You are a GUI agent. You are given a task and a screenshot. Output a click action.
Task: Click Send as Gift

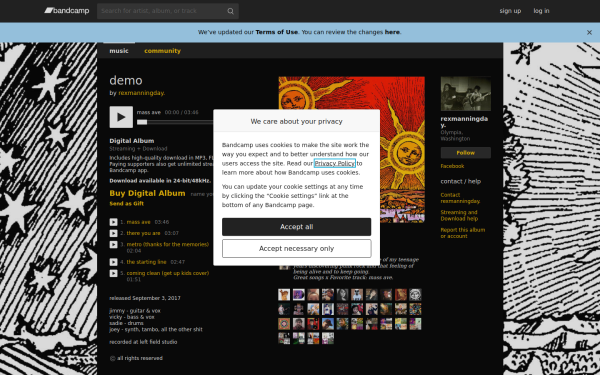pyautogui.click(x=127, y=204)
